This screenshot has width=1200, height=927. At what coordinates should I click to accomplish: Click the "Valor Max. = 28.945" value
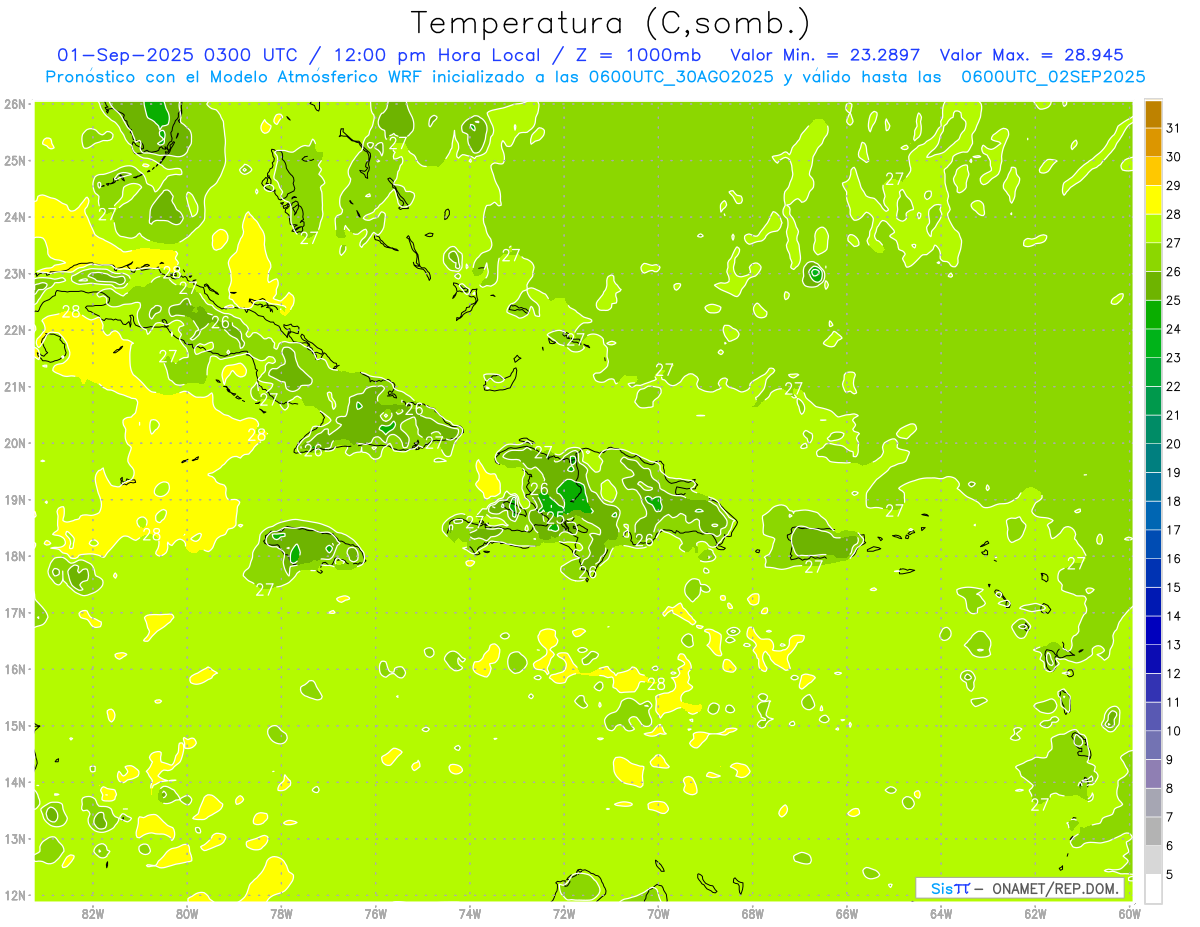(x=1031, y=55)
